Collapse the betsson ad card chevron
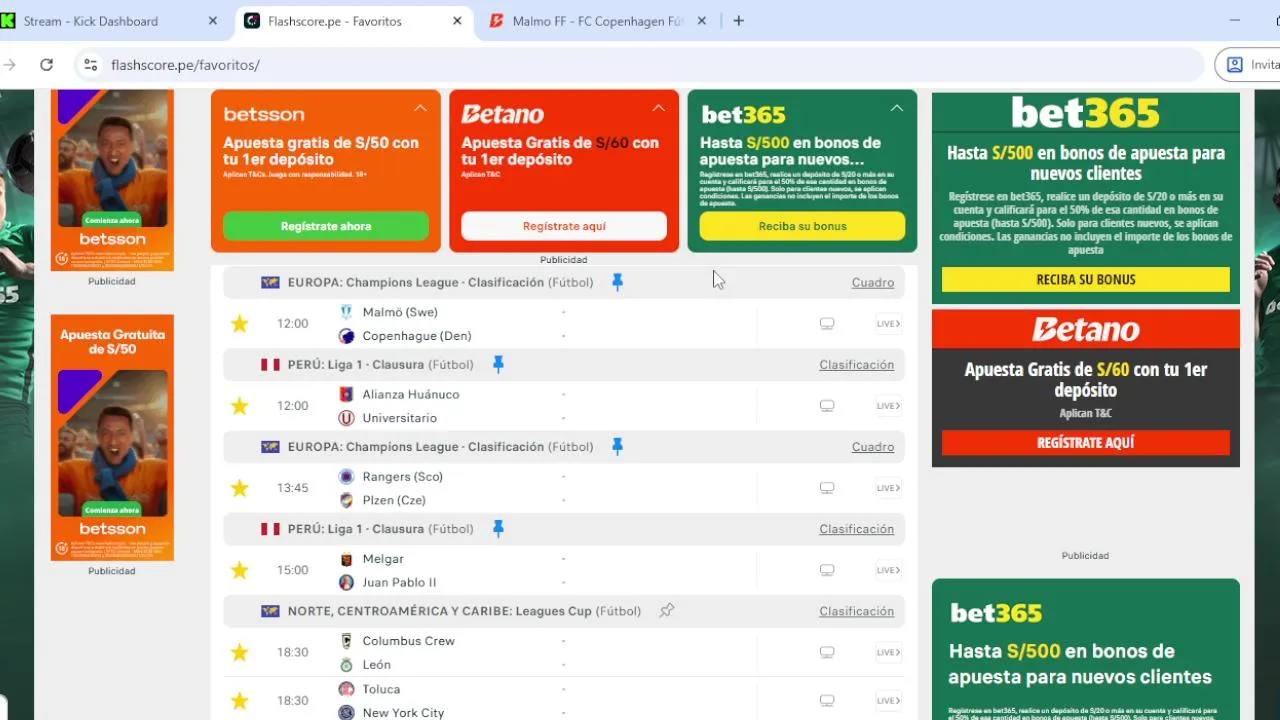The width and height of the screenshot is (1280, 720). point(420,108)
